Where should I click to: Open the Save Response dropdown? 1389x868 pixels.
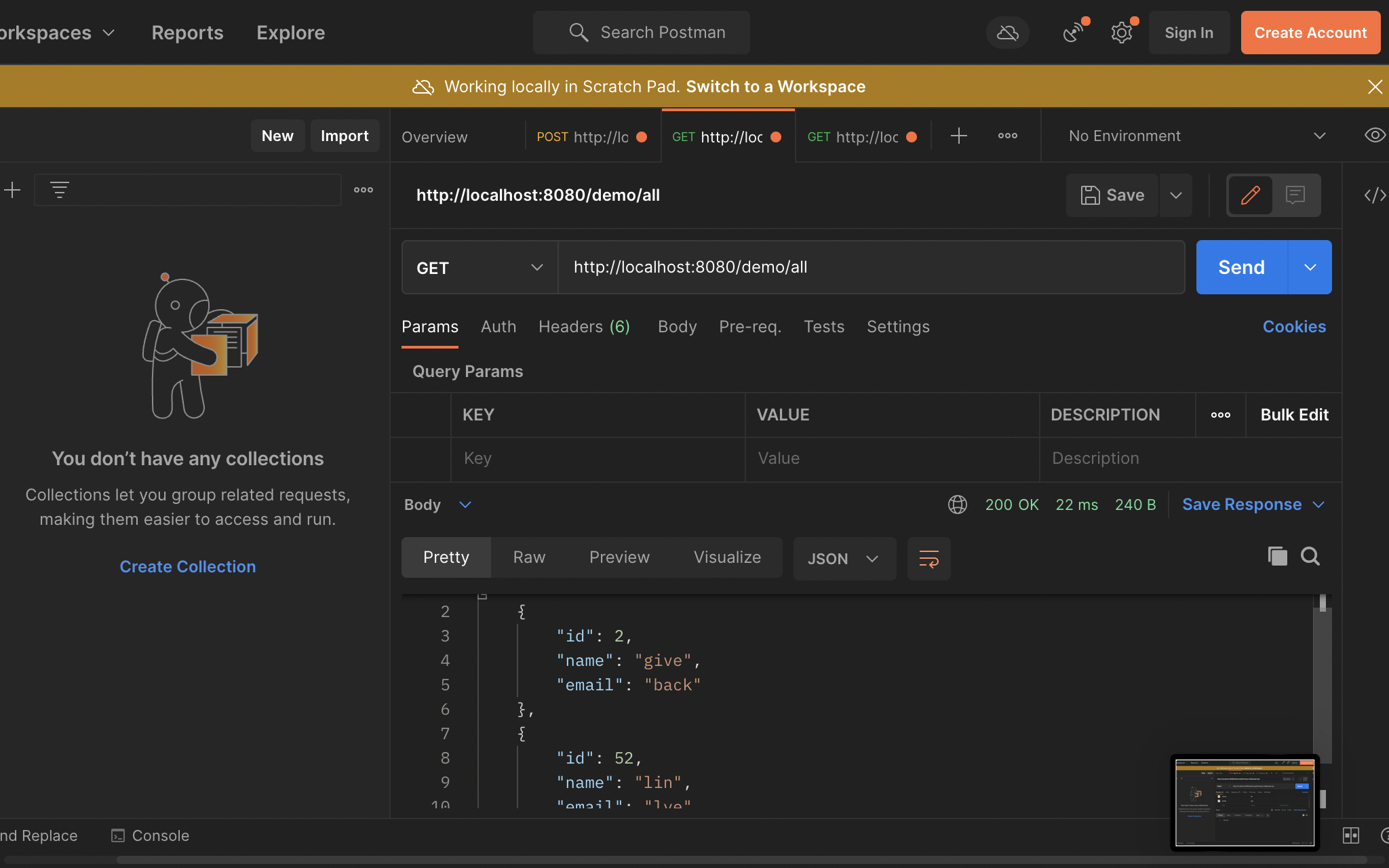coord(1253,505)
